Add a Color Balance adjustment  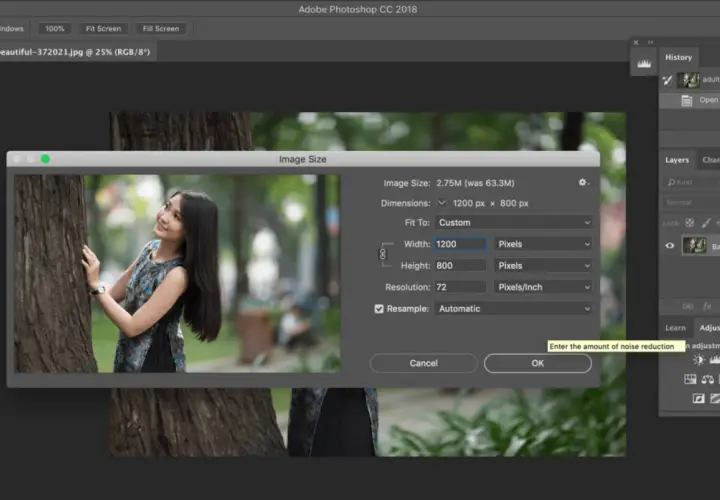(x=707, y=379)
